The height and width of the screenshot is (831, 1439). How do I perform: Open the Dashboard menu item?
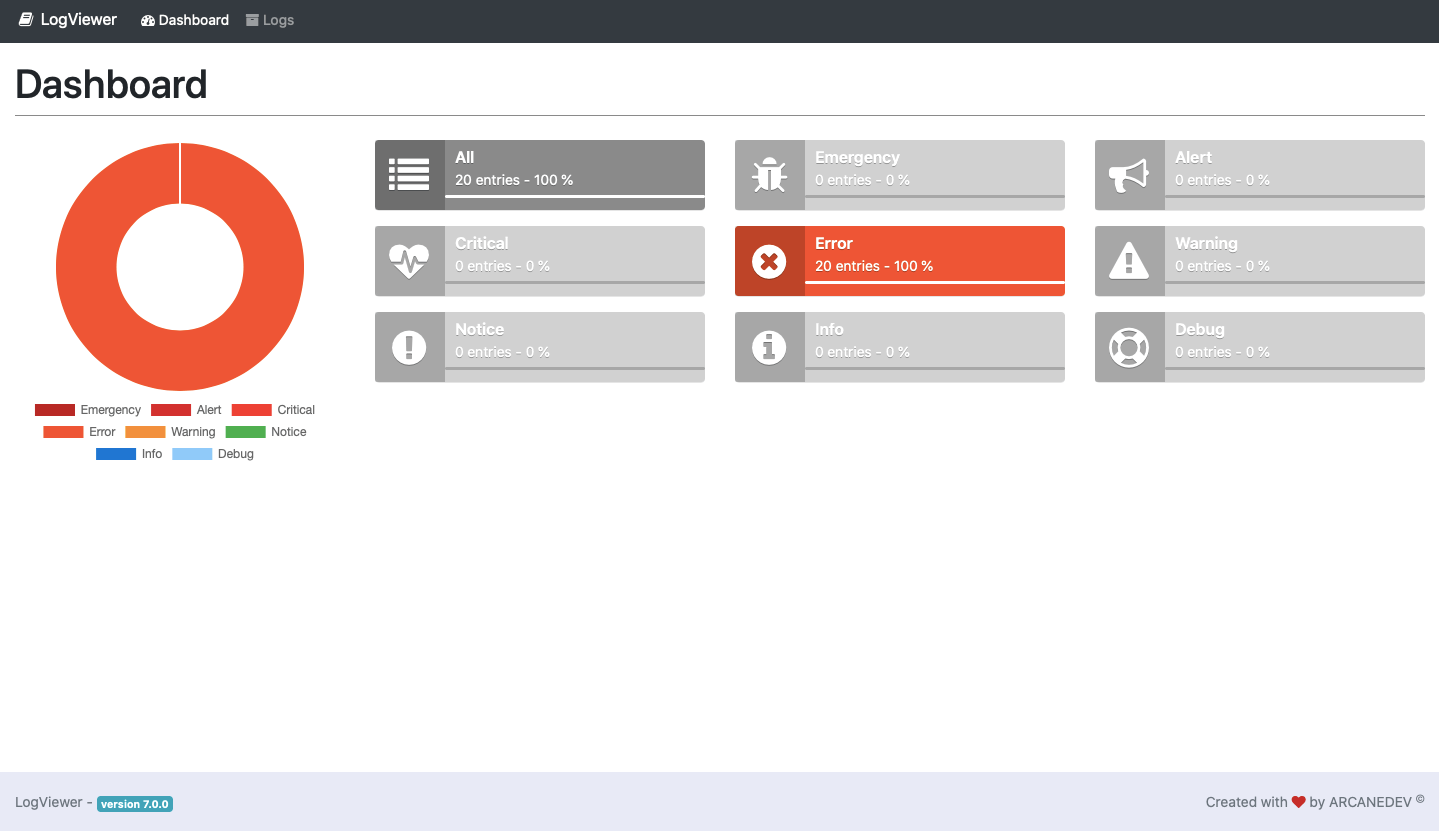click(185, 20)
